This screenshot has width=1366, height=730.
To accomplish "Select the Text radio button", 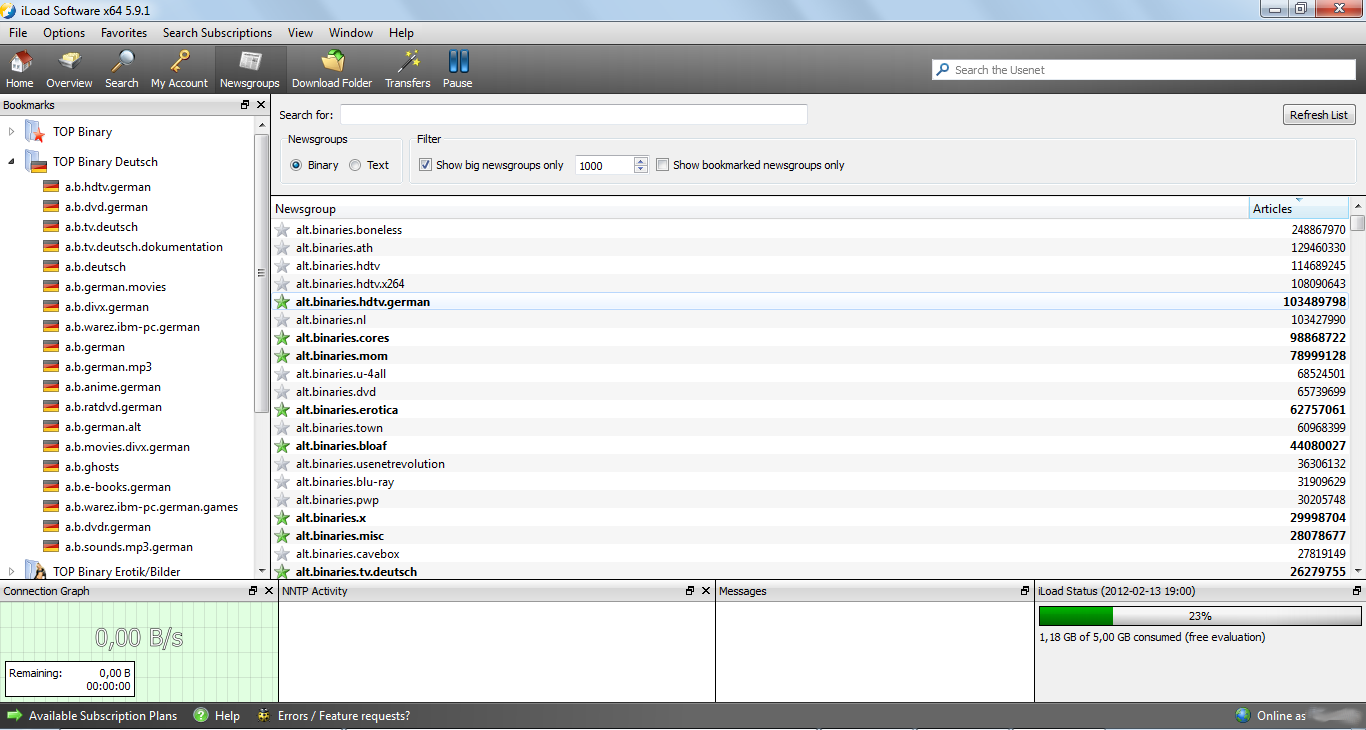I will tap(355, 164).
